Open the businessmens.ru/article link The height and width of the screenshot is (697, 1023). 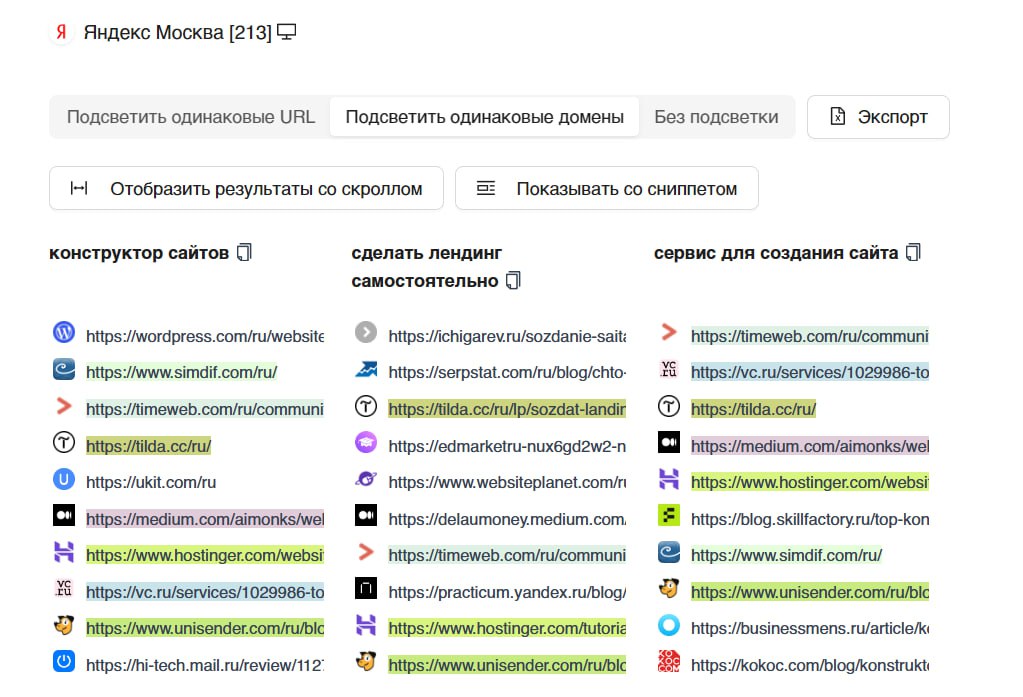coord(810,628)
